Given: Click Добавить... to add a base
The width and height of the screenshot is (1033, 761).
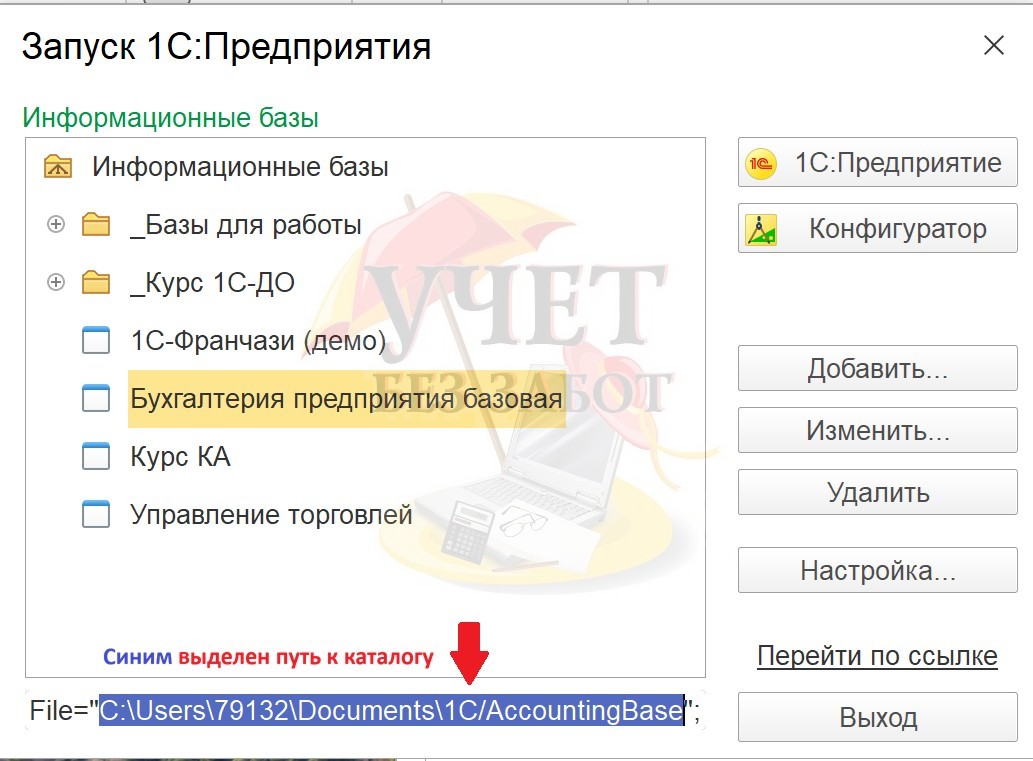Looking at the screenshot, I should [x=878, y=368].
